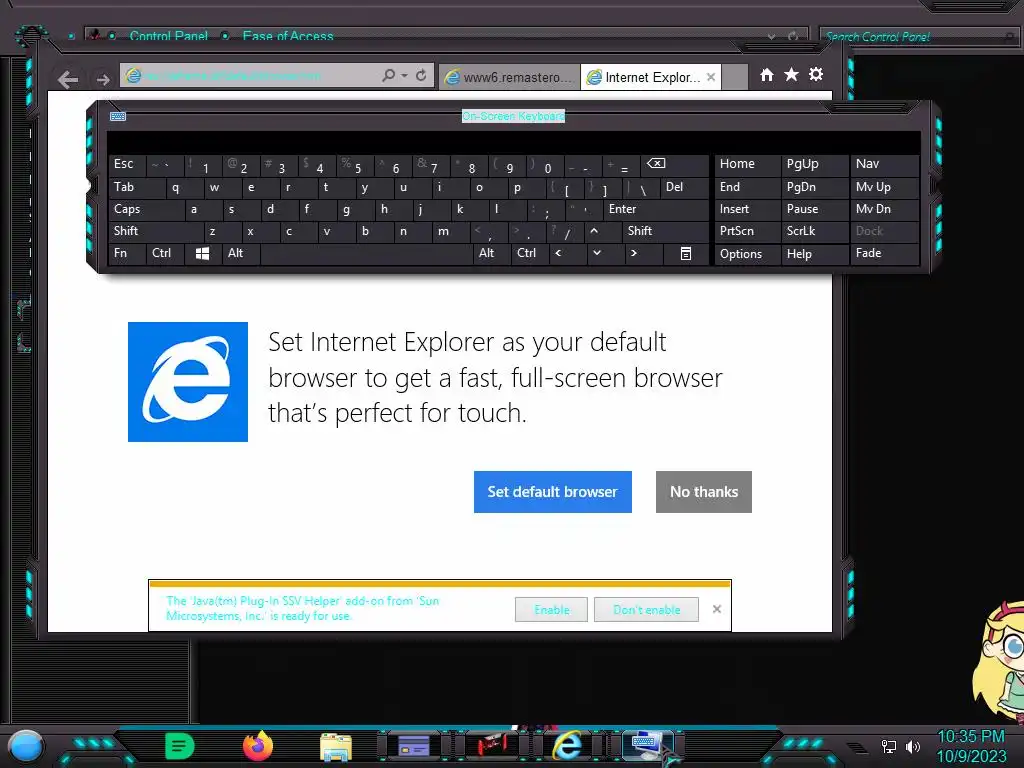Toggle the left Alt key
Screen dimensions: 1024x768
pos(240,253)
